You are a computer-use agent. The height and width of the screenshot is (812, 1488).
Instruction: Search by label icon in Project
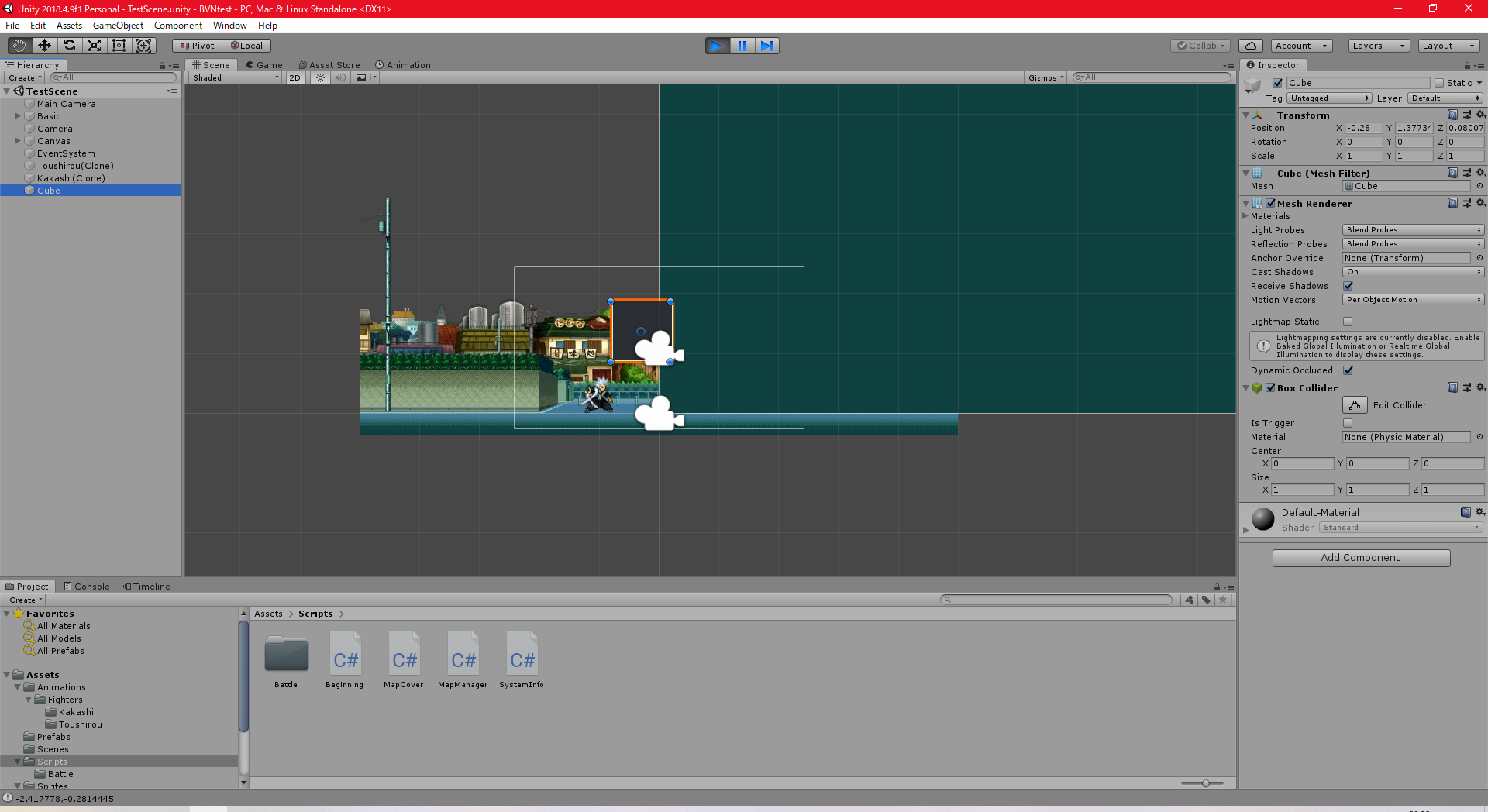pos(1206,600)
